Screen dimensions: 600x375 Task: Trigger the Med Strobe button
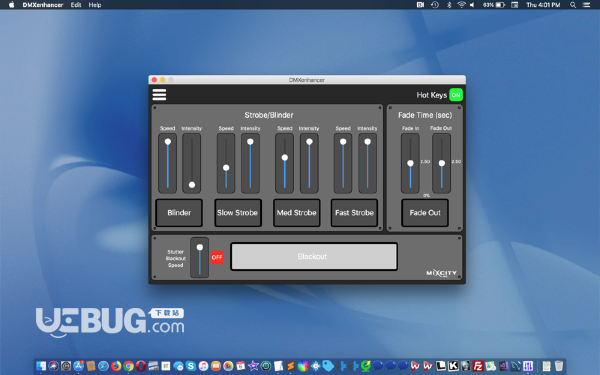(297, 213)
